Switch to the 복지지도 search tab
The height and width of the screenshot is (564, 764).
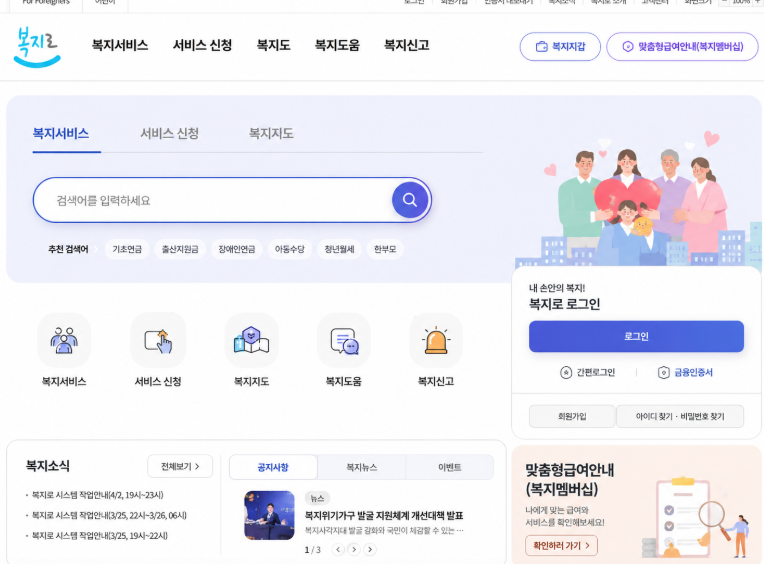click(271, 133)
